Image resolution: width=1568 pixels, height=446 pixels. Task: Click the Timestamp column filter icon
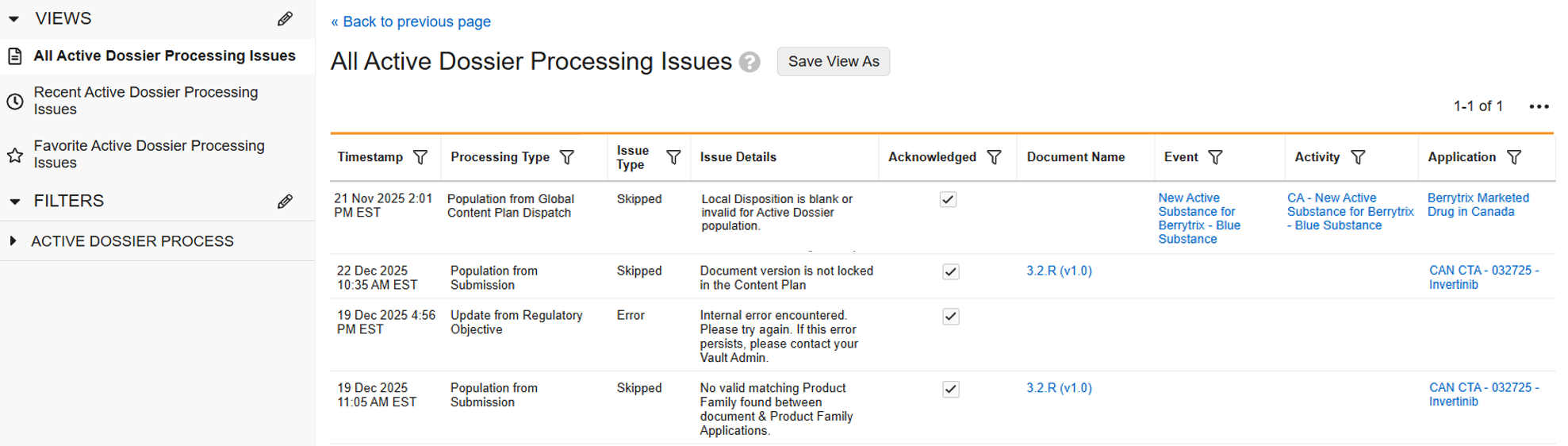pos(420,157)
